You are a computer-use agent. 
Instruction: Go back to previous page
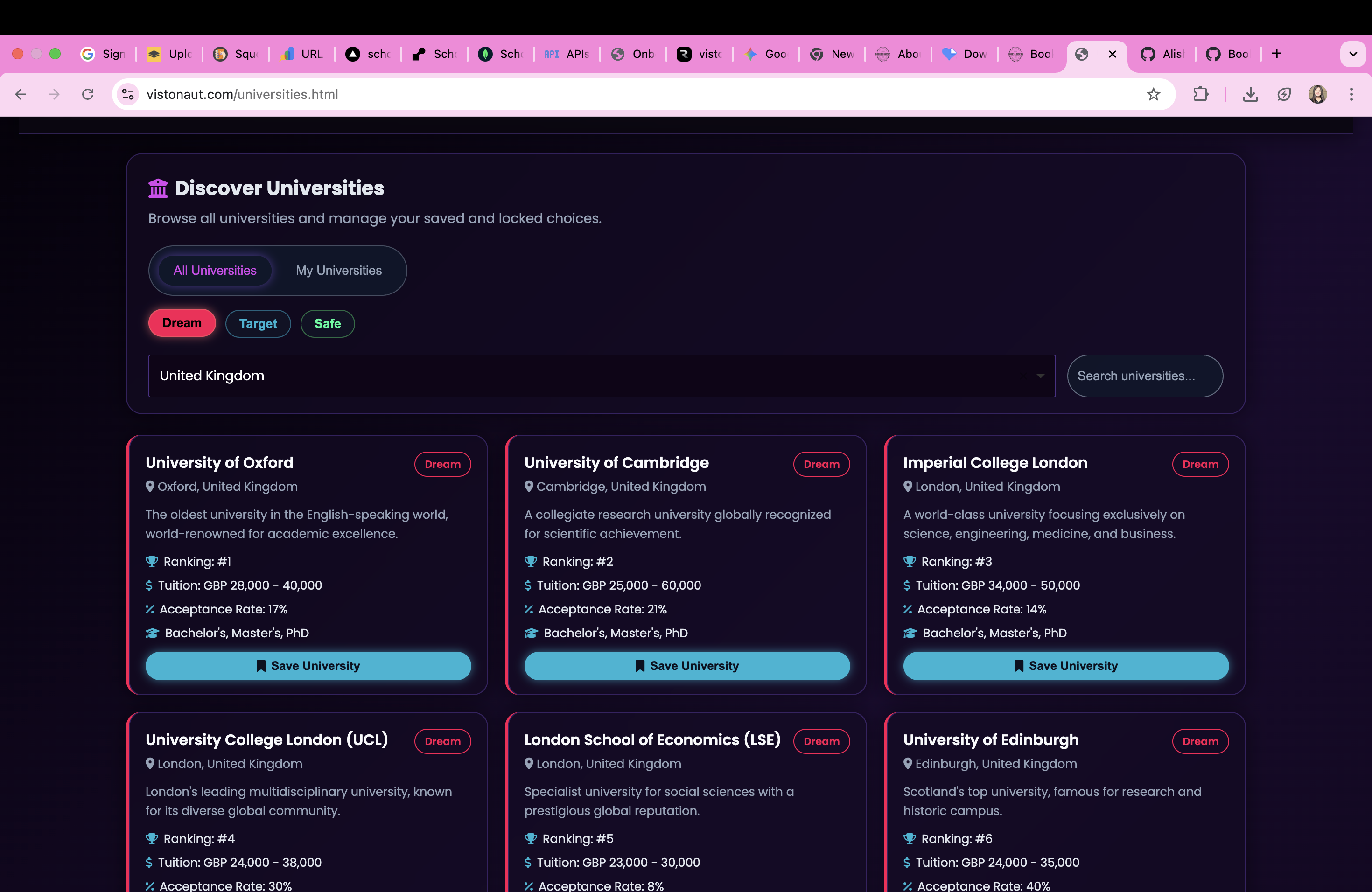pyautogui.click(x=21, y=94)
